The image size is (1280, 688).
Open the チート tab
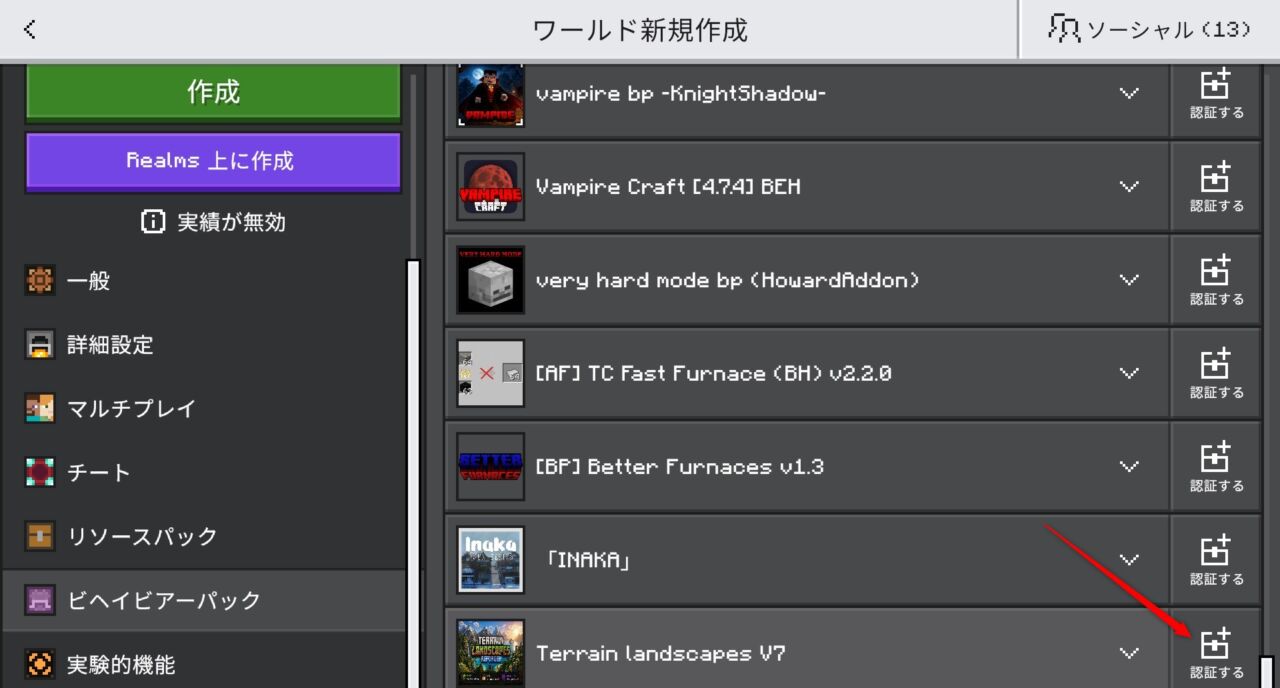click(x=204, y=473)
